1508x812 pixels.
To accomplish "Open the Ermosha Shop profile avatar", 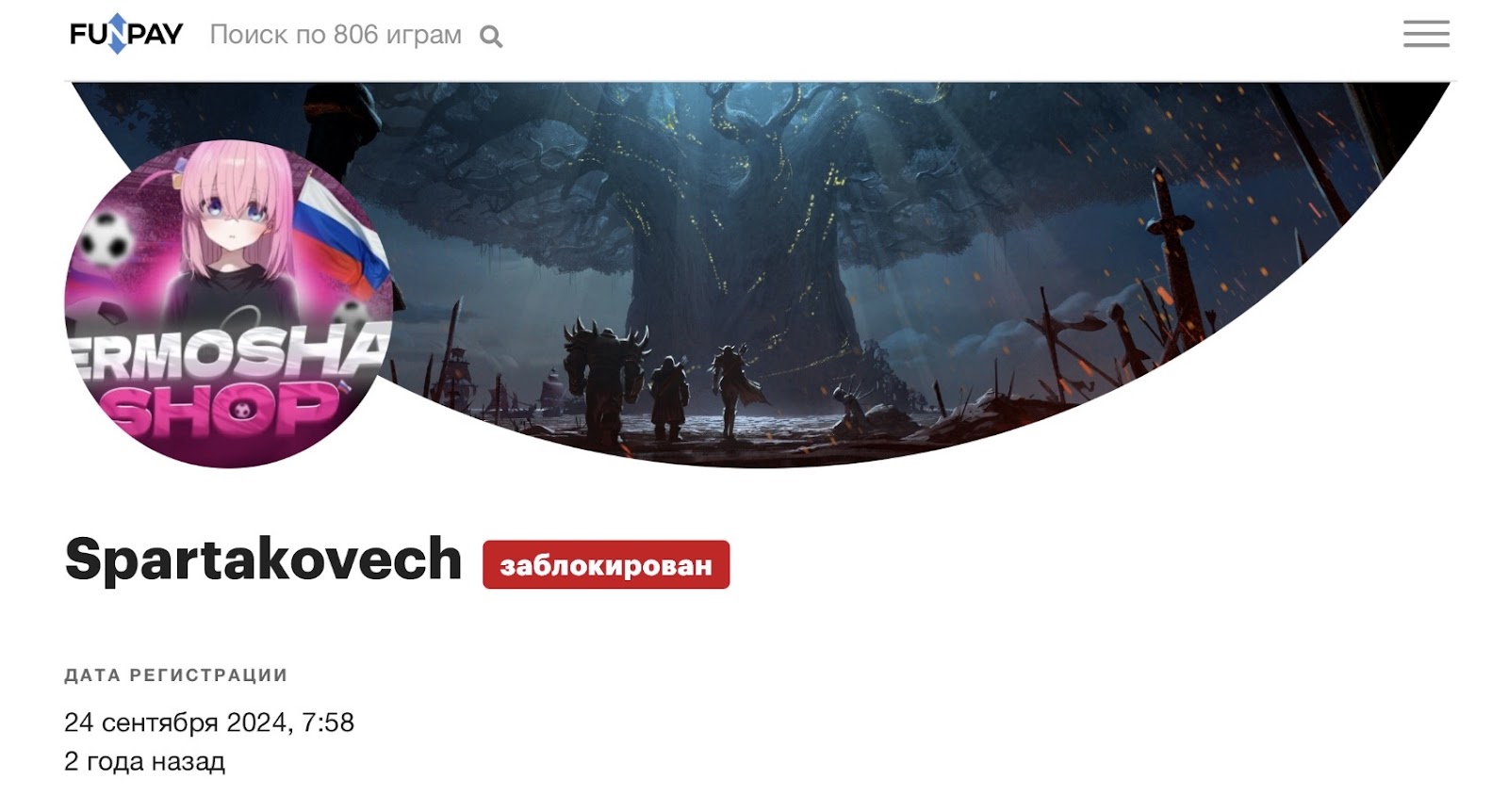I will [228, 303].
